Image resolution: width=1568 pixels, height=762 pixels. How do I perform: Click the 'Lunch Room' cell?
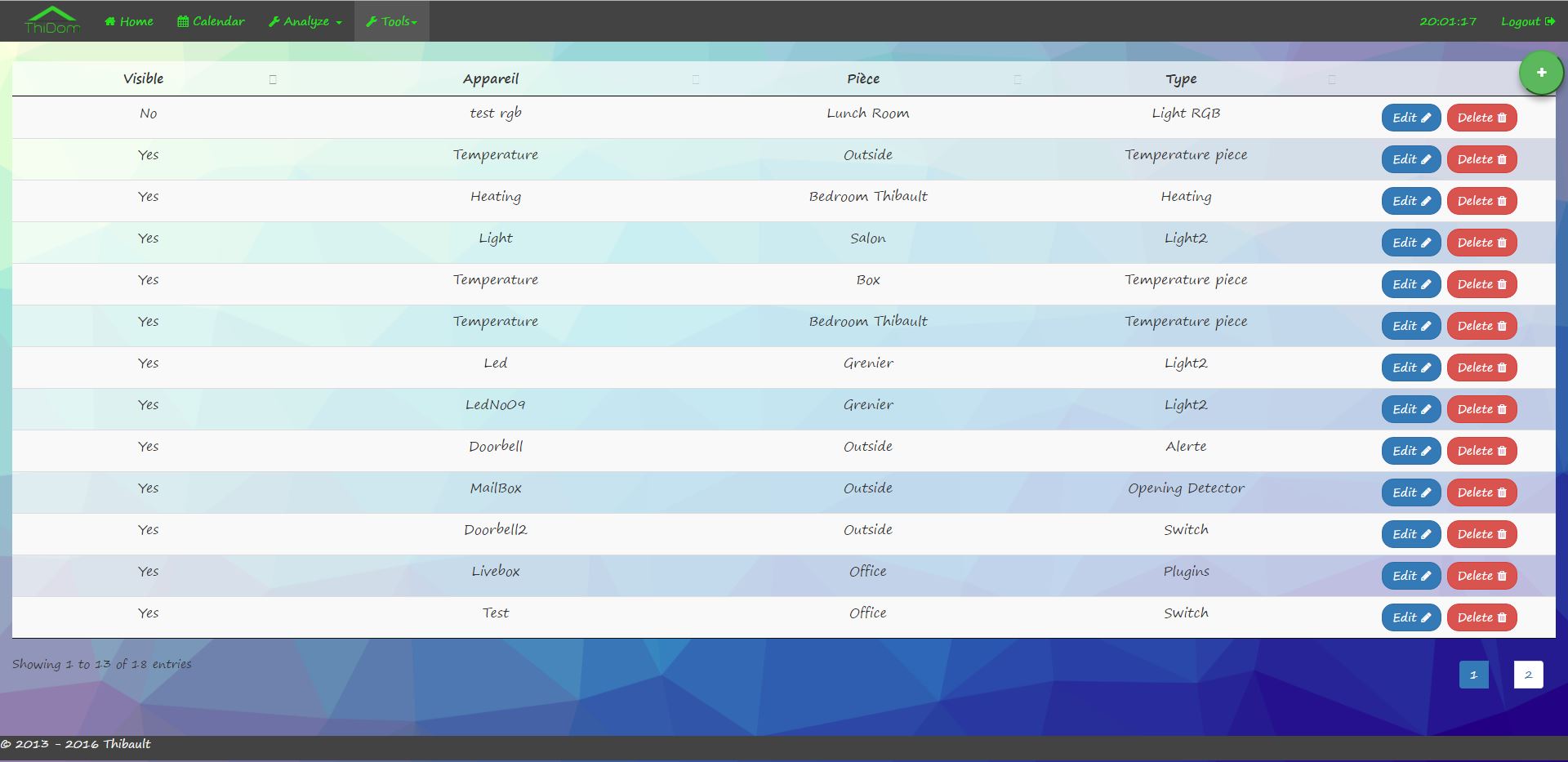[x=867, y=114]
